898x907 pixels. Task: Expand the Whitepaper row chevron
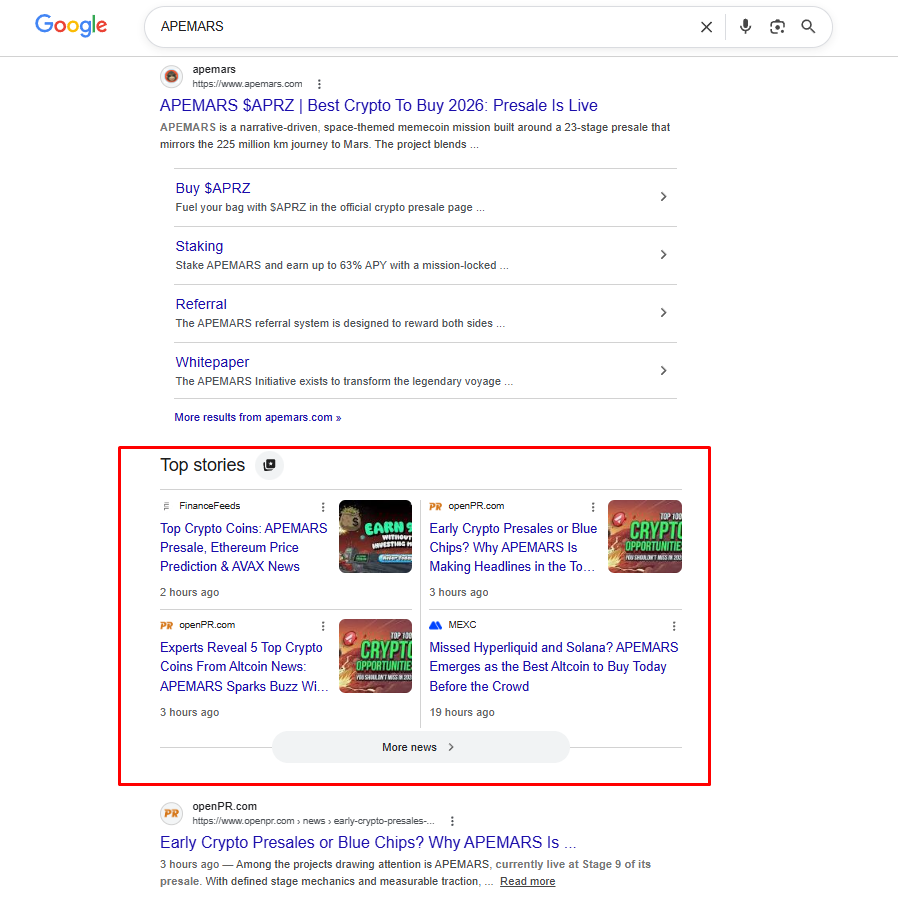(x=664, y=370)
